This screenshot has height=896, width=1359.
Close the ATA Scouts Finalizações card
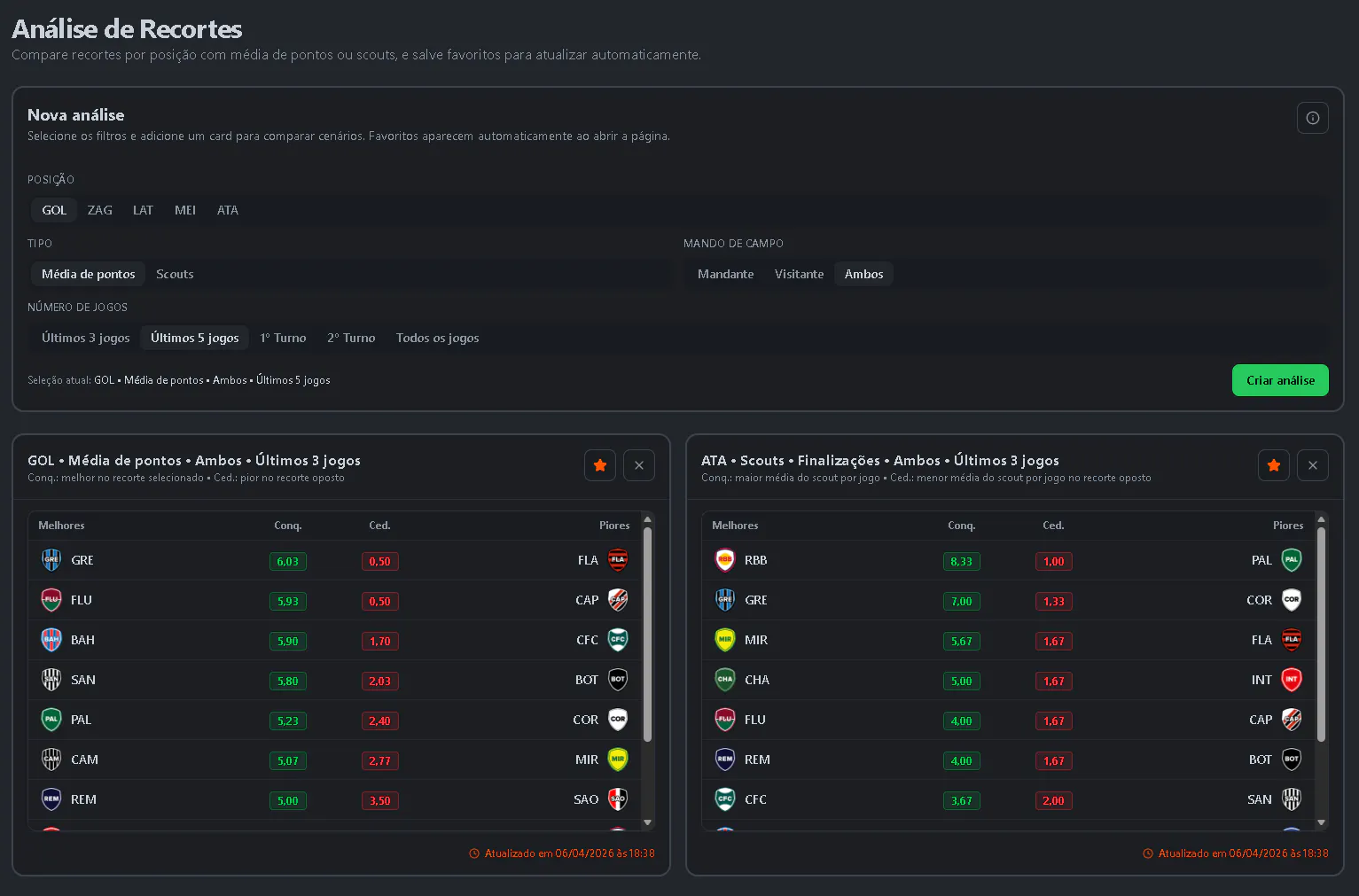(1313, 465)
